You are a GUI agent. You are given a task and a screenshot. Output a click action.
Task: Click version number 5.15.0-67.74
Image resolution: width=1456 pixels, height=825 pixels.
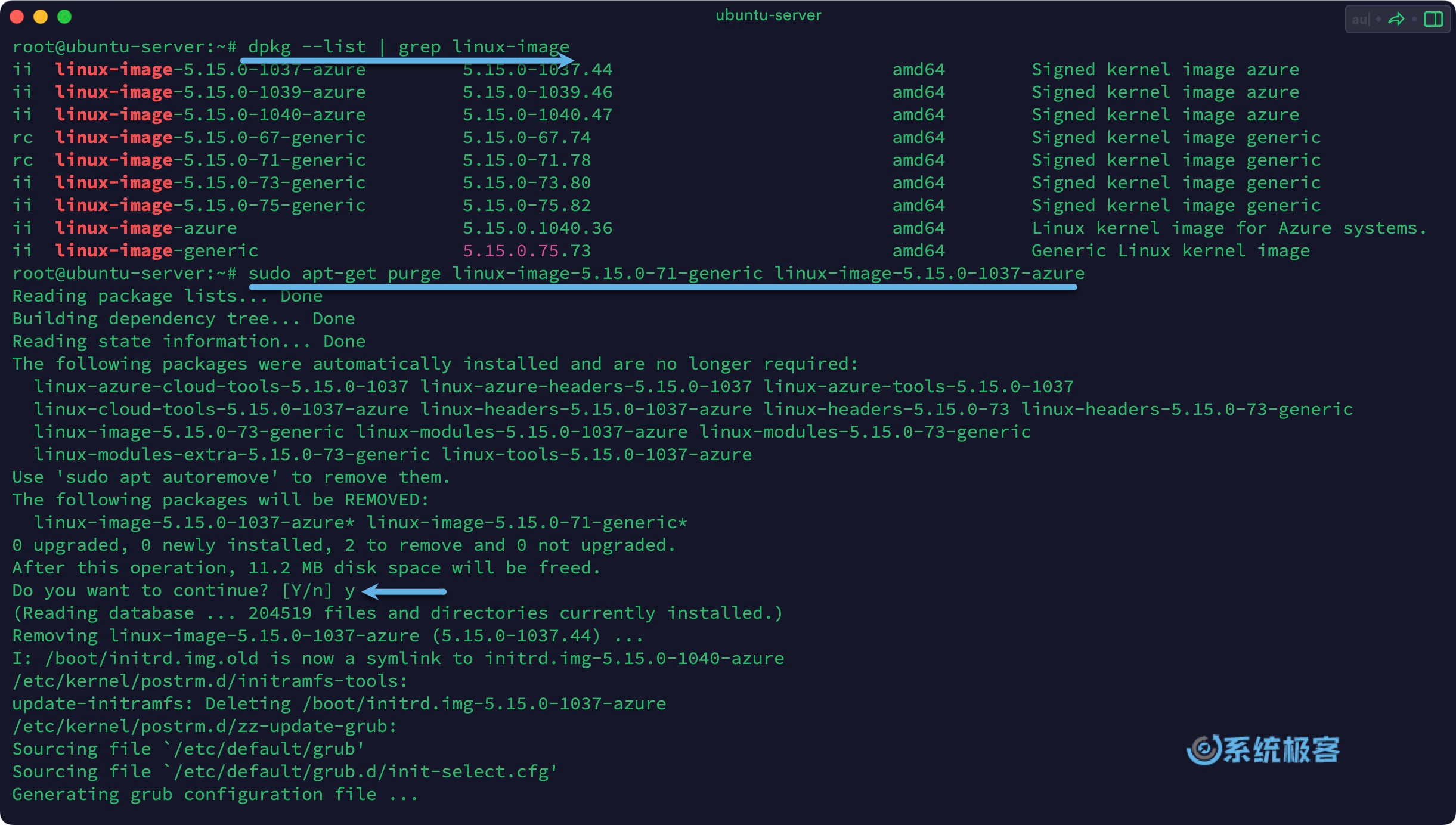527,138
